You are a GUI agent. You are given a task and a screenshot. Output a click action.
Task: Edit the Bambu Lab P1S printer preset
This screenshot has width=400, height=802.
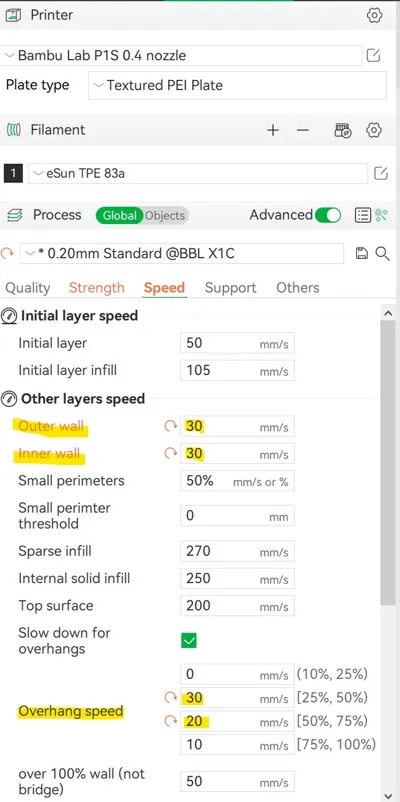click(x=373, y=55)
